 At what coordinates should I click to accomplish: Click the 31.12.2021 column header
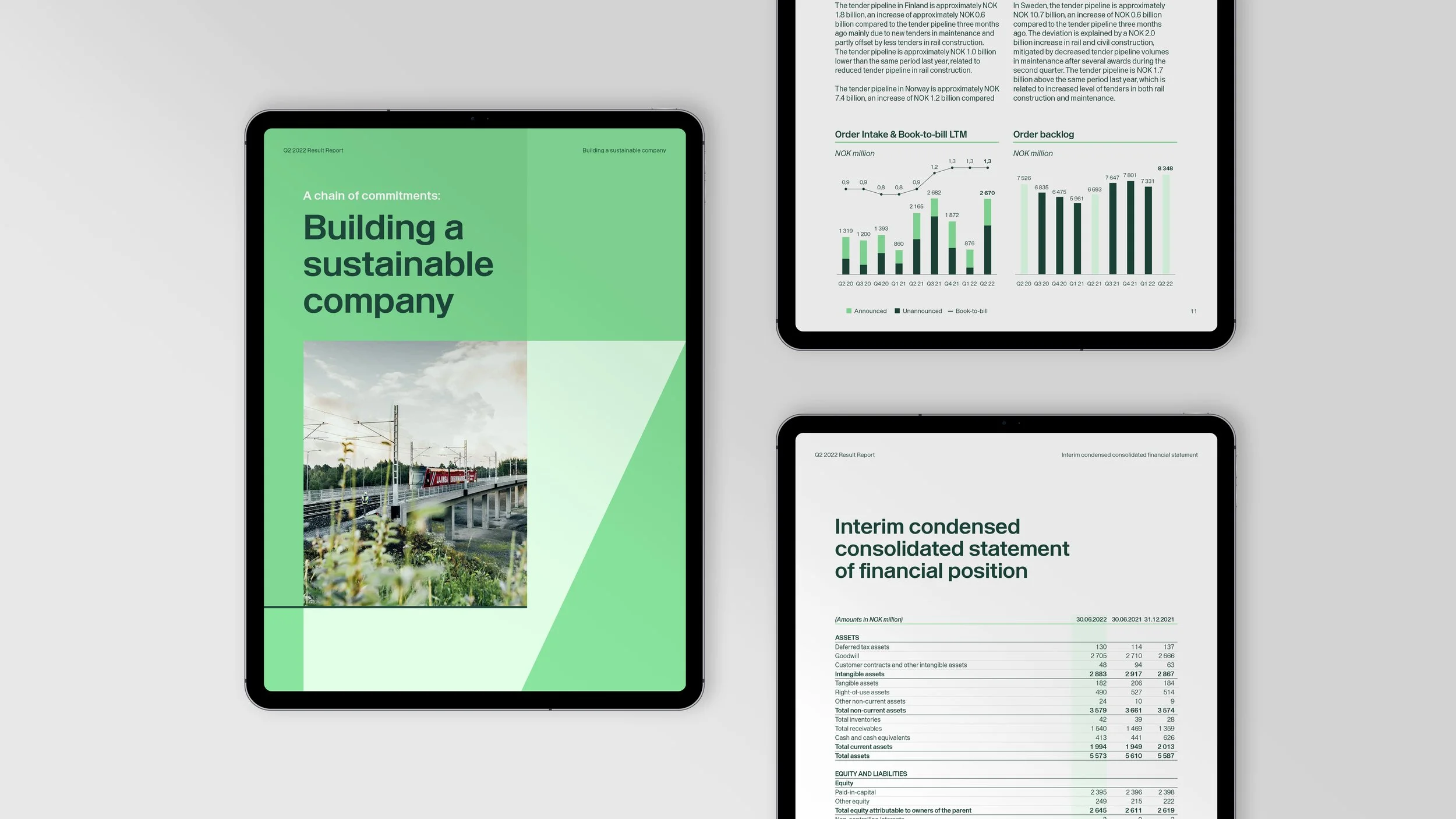[1158, 619]
